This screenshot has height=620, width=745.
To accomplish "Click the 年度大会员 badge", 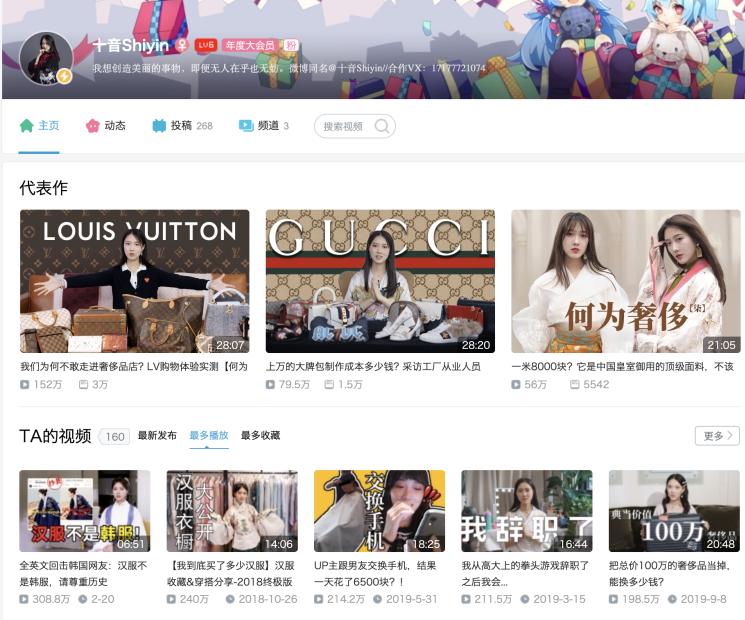I will tap(250, 45).
